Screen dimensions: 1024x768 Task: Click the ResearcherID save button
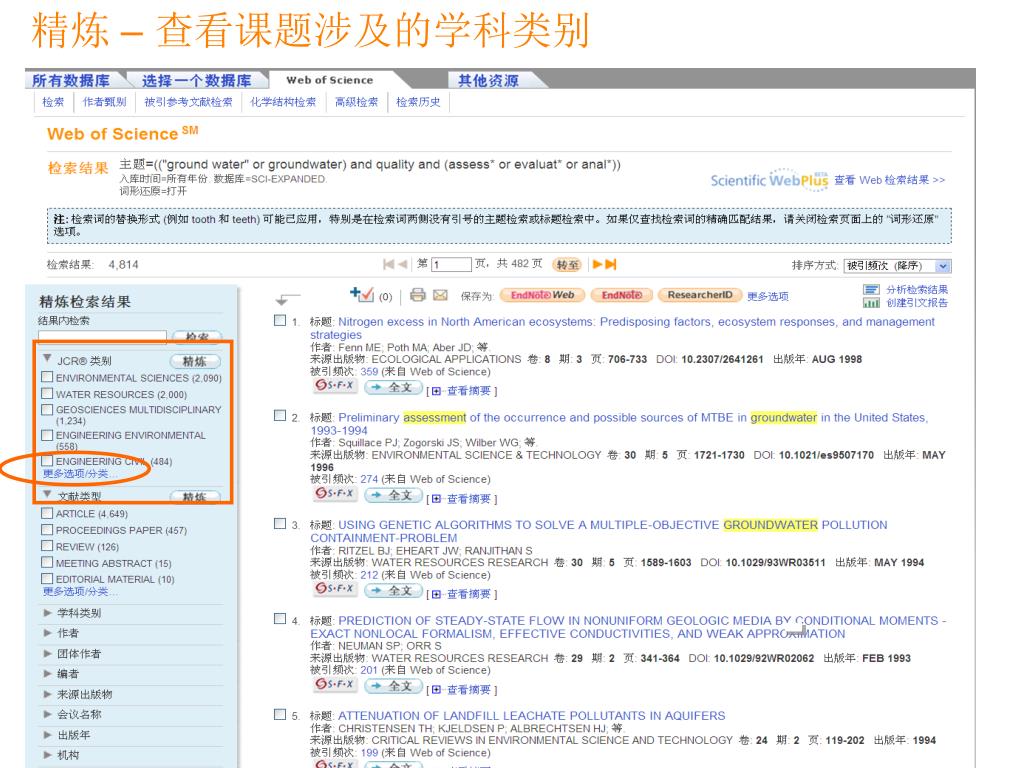(699, 295)
